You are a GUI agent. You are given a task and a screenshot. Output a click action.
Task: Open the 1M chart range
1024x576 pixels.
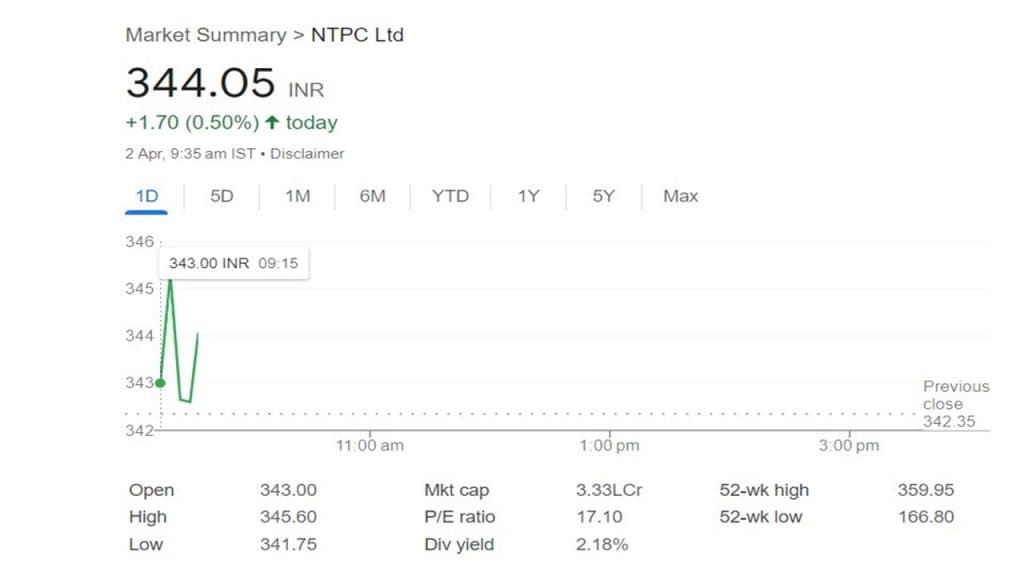(x=297, y=196)
